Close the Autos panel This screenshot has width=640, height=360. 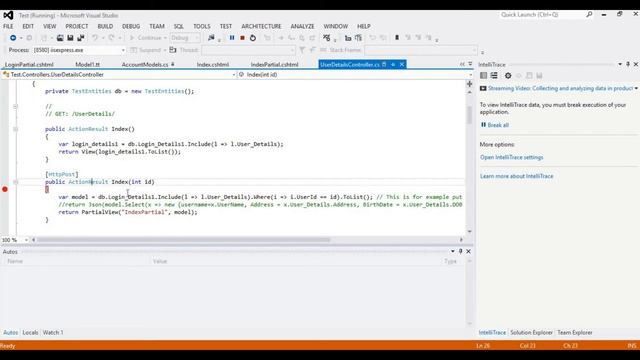point(469,251)
